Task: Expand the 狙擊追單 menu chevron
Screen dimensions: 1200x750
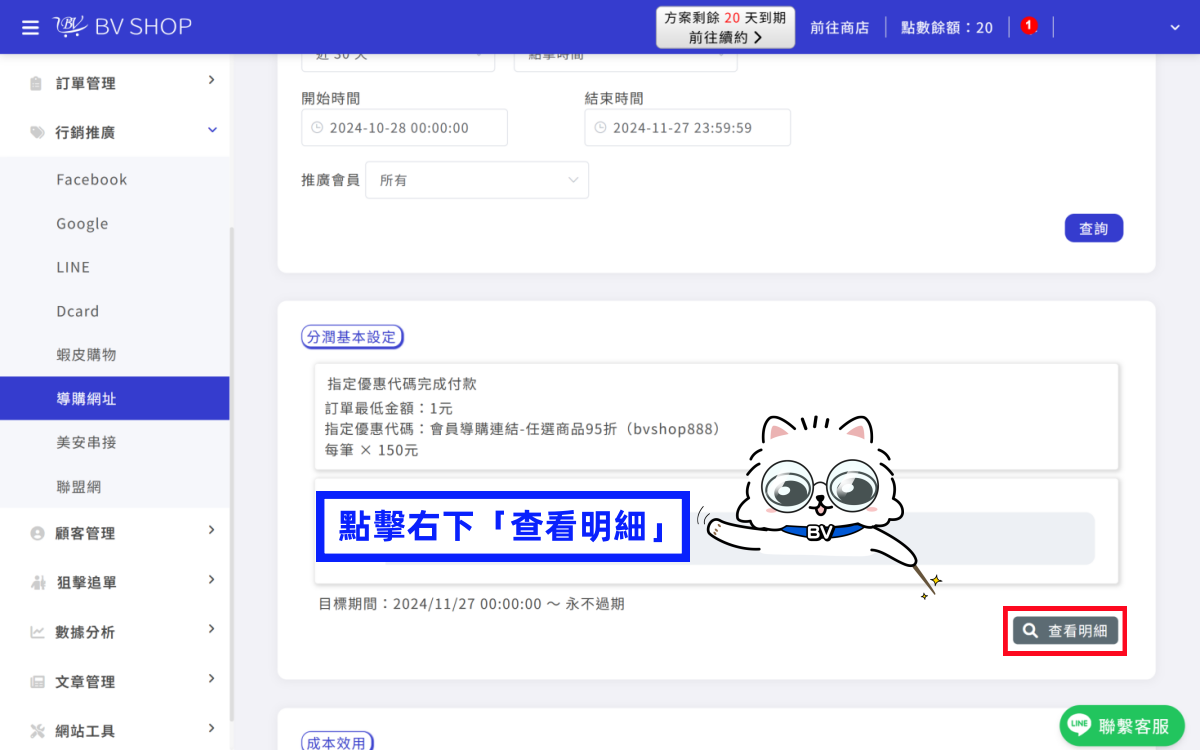Action: point(211,579)
